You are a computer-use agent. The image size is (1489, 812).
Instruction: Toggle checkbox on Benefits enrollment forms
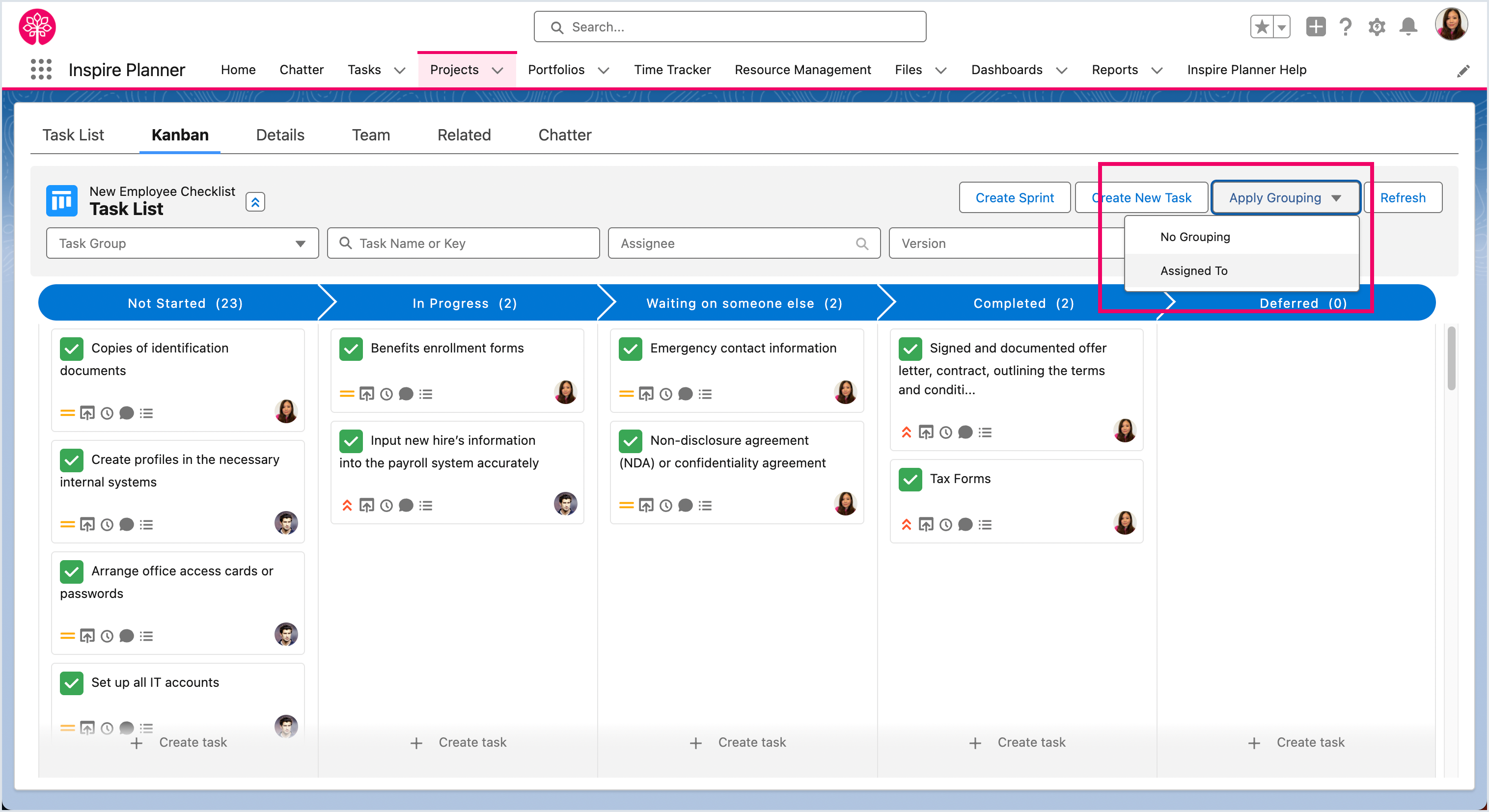point(351,349)
